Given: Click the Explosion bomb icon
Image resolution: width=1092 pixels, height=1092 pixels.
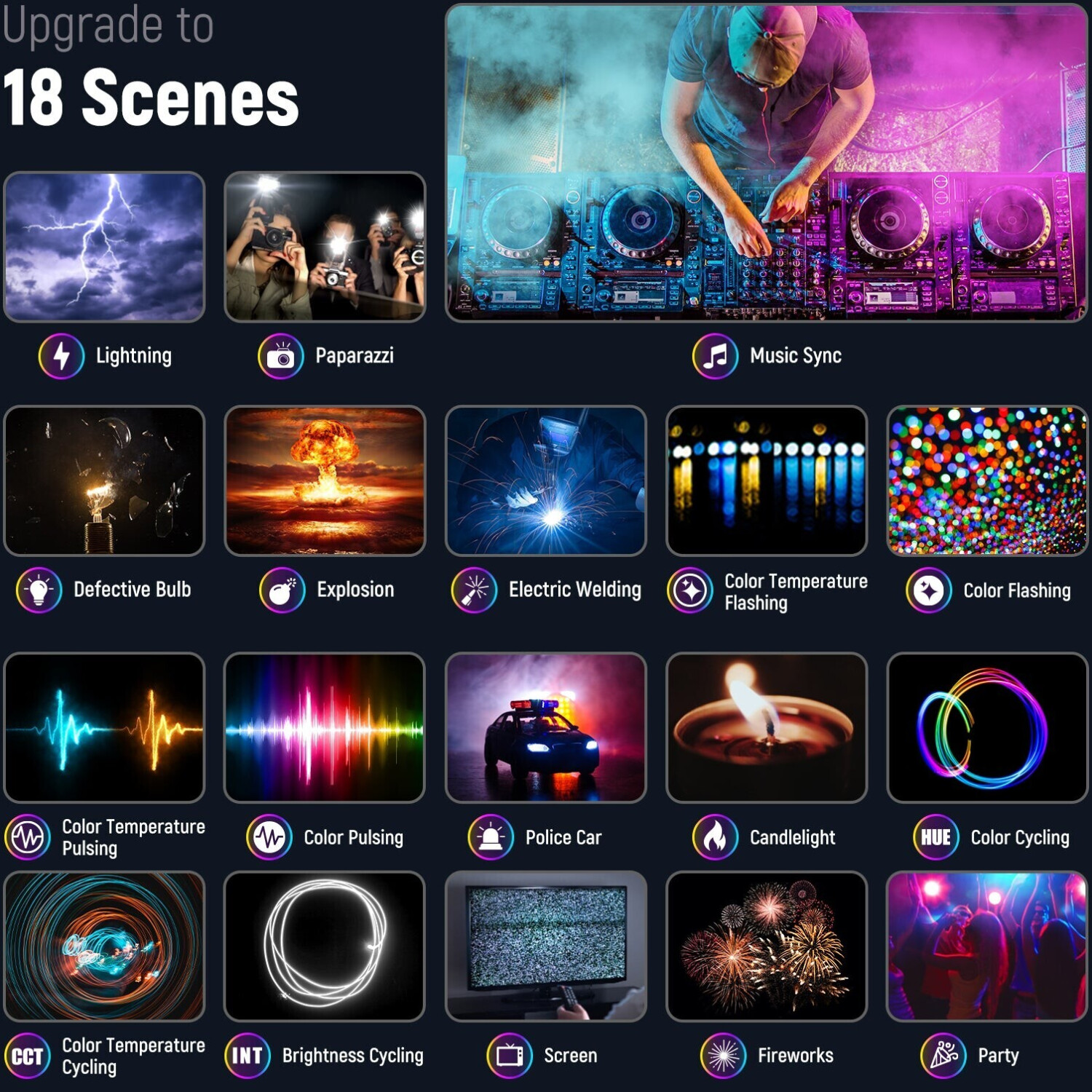Looking at the screenshot, I should [282, 590].
